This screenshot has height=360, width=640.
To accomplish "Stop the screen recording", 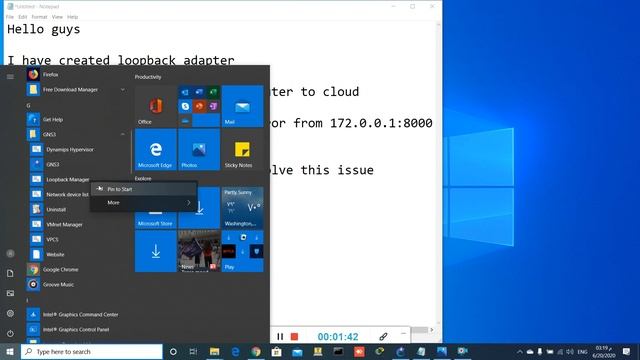I will coord(294,337).
